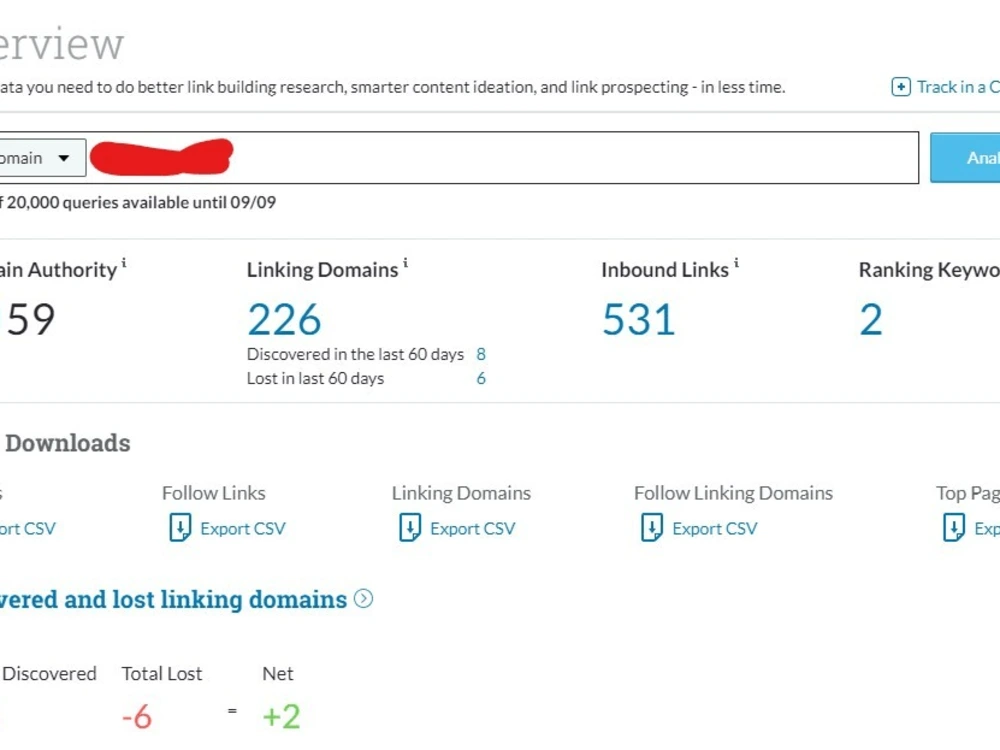Screen dimensions: 1000x750
Task: Open the ranking keywords count 2
Action: [x=871, y=320]
